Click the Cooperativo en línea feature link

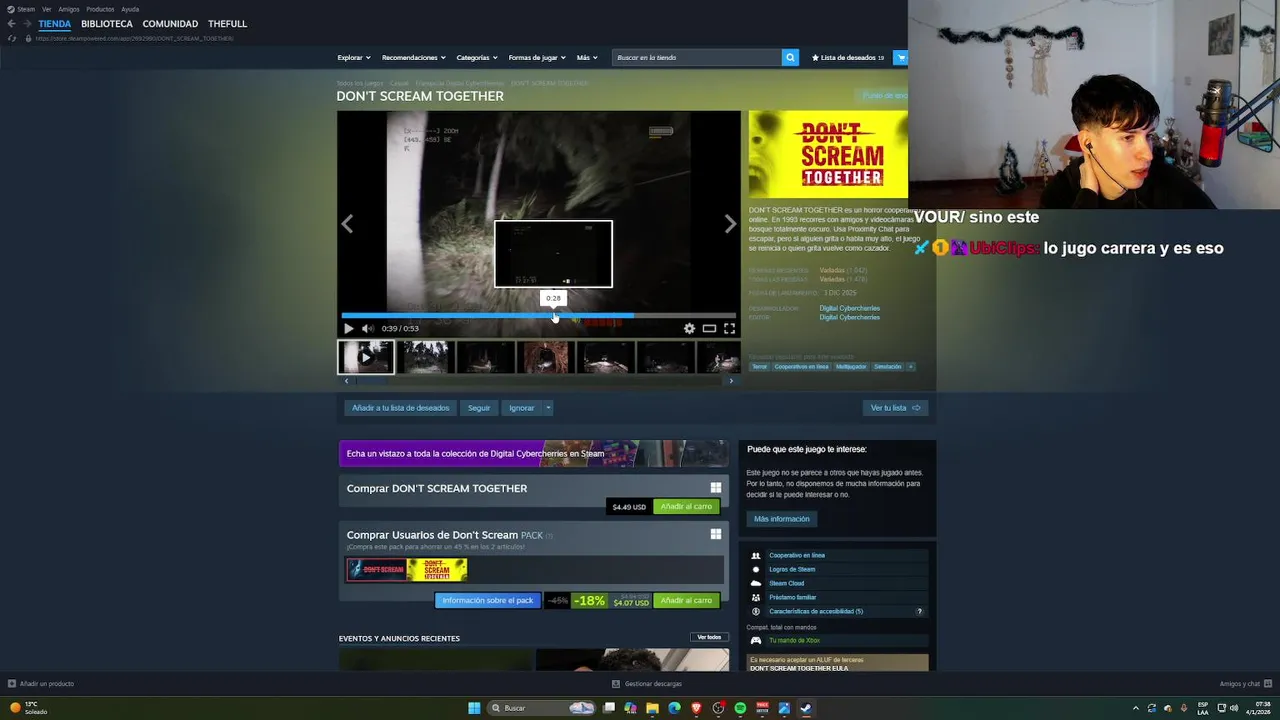click(x=797, y=555)
